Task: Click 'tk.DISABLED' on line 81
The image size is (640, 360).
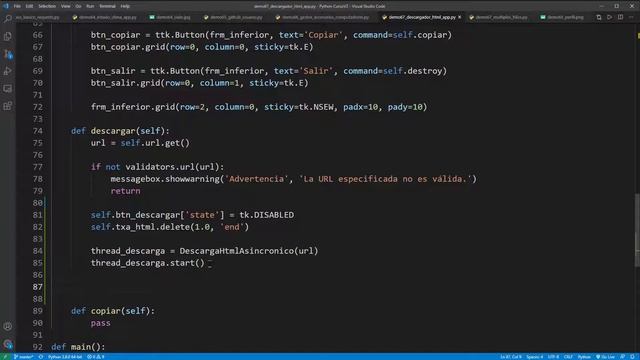Action: click(267, 215)
